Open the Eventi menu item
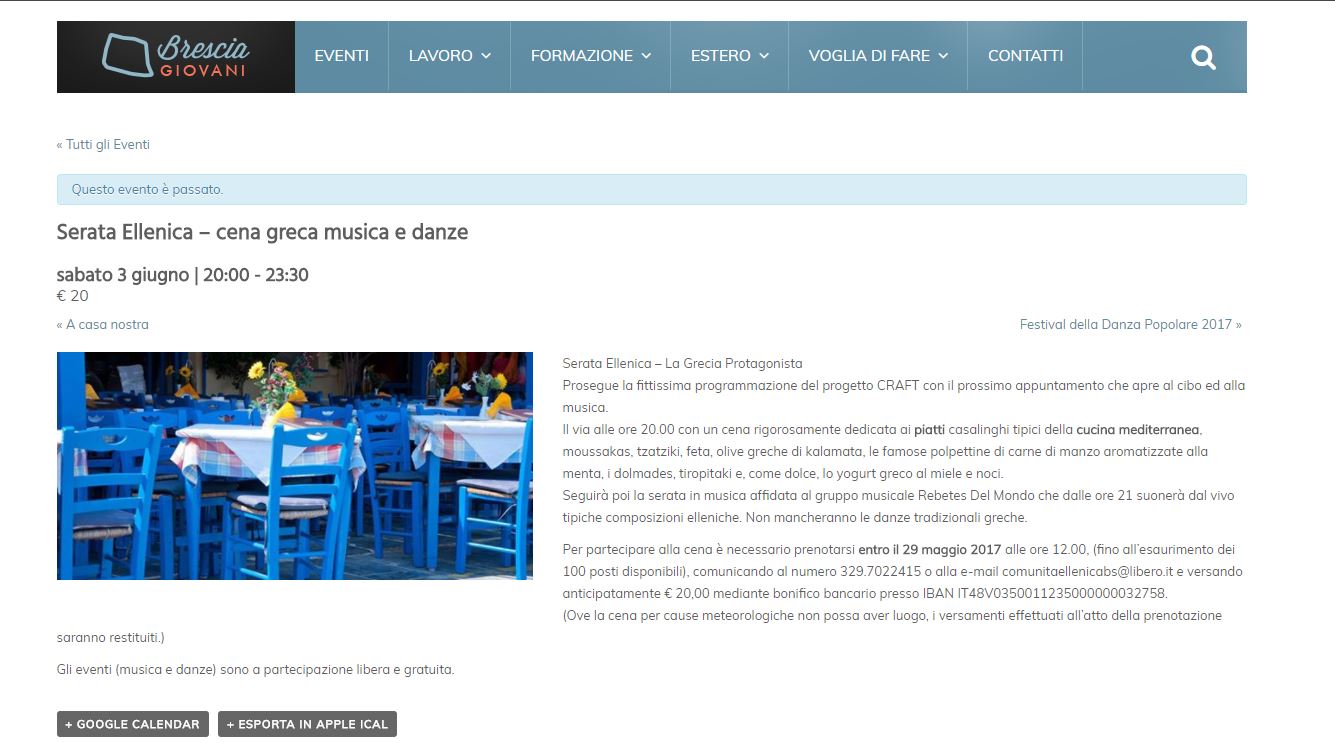The height and width of the screenshot is (743, 1335). pos(342,56)
